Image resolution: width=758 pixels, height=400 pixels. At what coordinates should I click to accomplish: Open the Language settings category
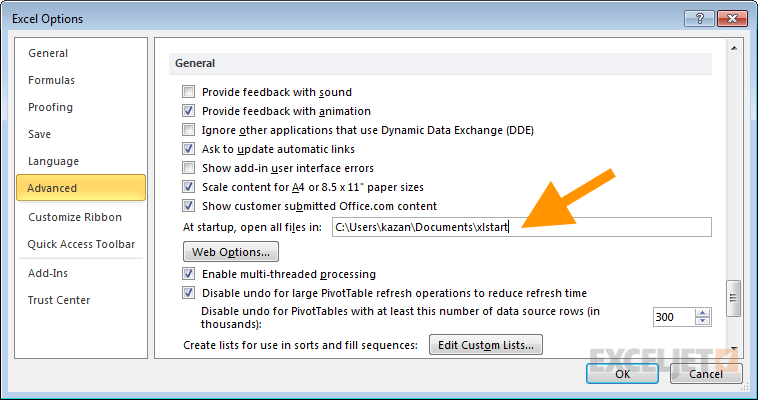point(53,161)
